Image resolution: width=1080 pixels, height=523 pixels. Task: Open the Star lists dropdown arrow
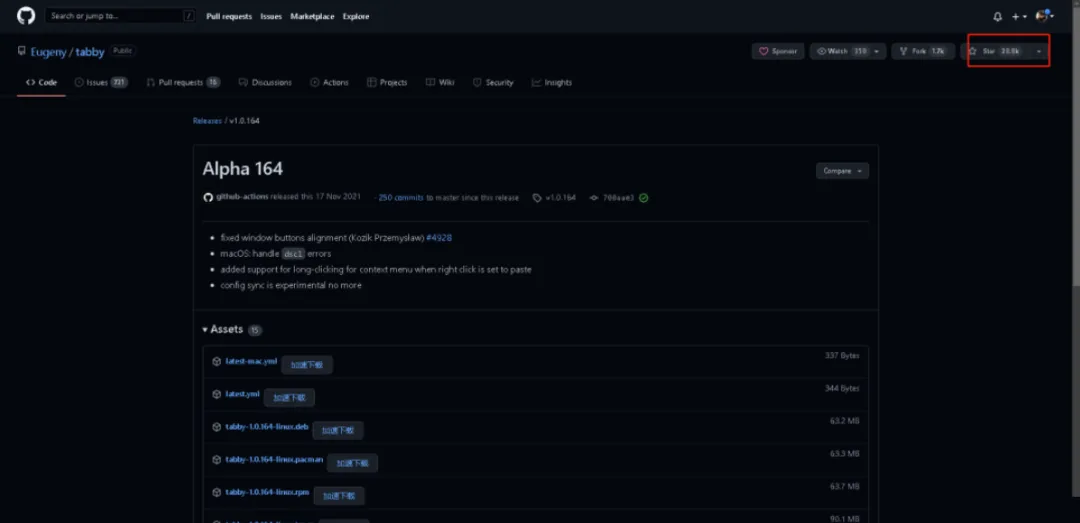point(1039,51)
